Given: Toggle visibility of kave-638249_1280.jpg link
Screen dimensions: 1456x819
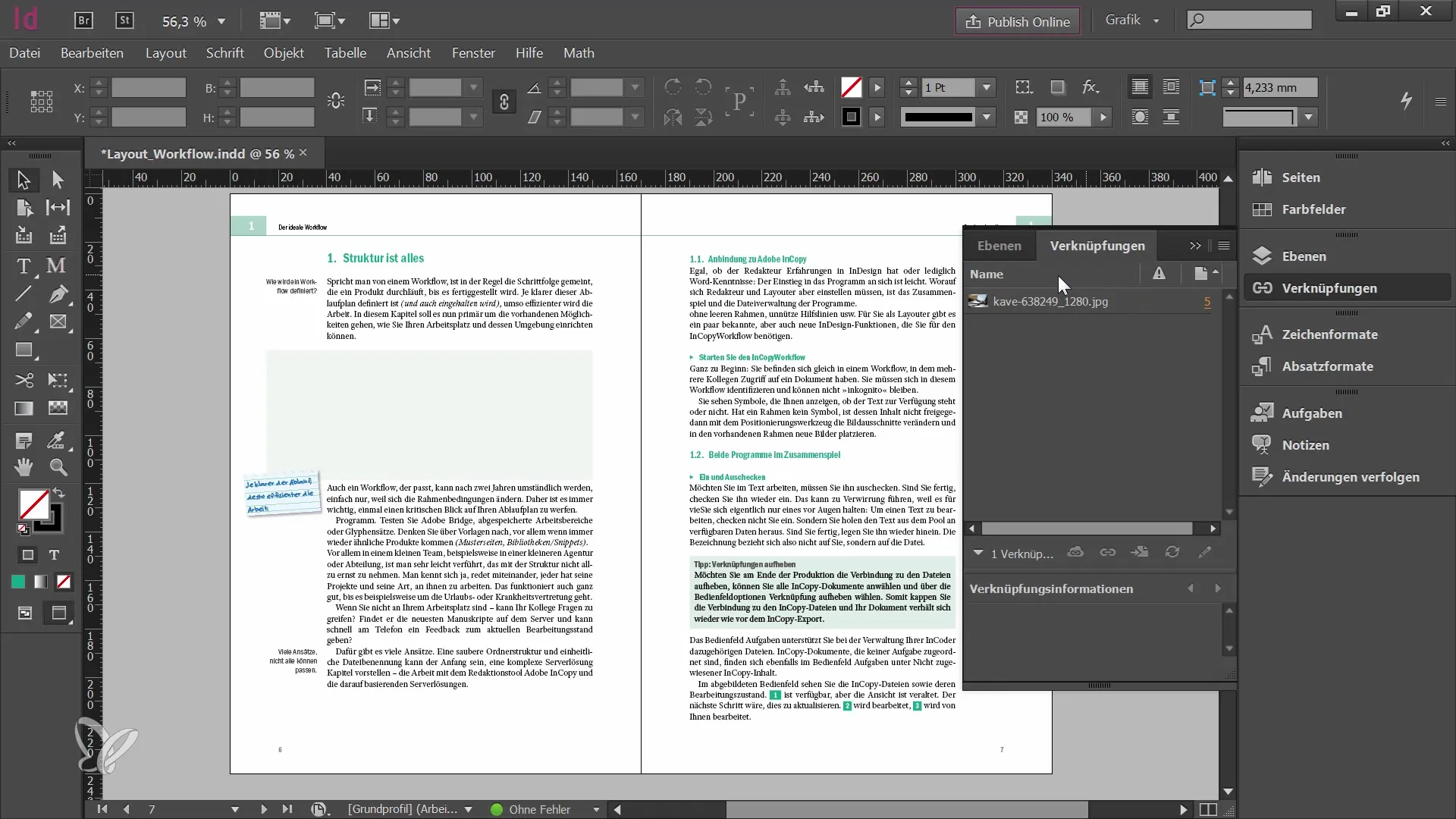Looking at the screenshot, I should coord(979,301).
